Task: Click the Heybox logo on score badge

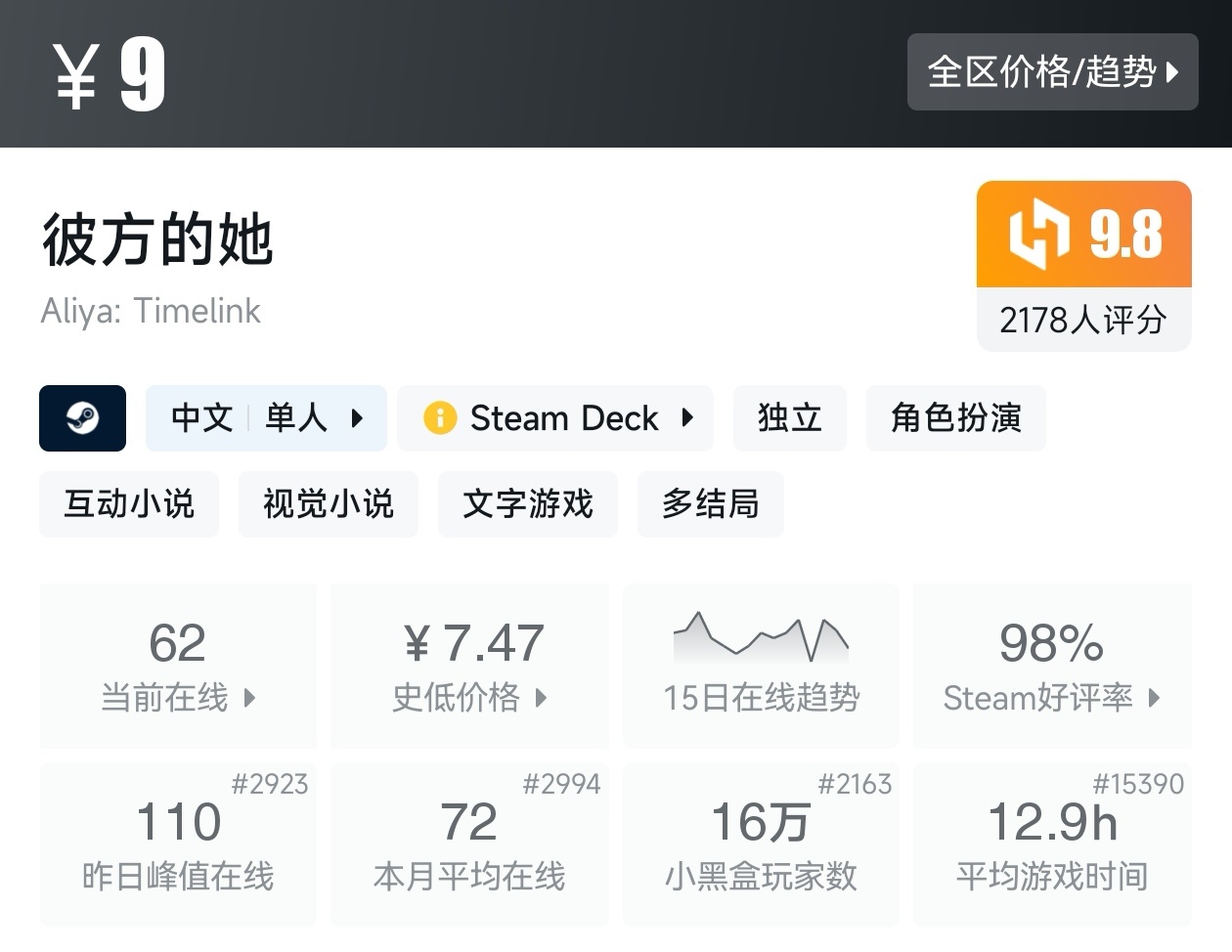Action: [x=1038, y=234]
